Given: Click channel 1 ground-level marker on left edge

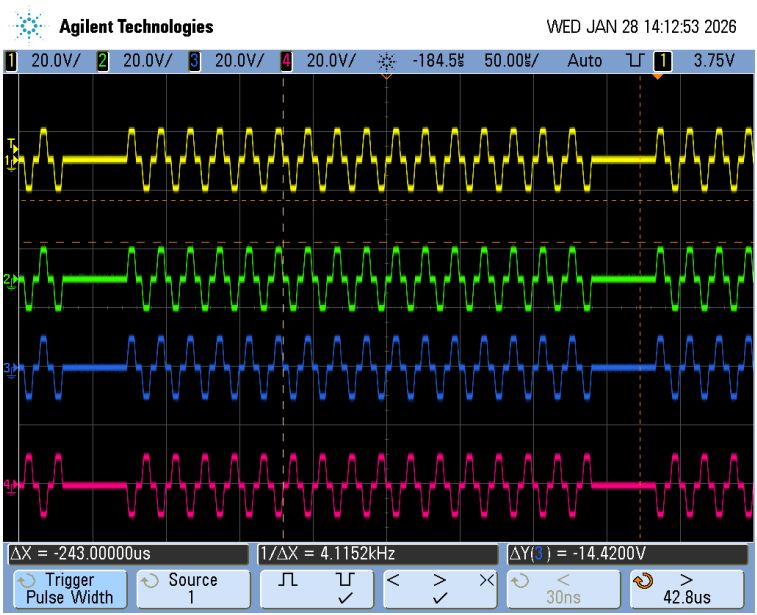Looking at the screenshot, I should (x=10, y=160).
